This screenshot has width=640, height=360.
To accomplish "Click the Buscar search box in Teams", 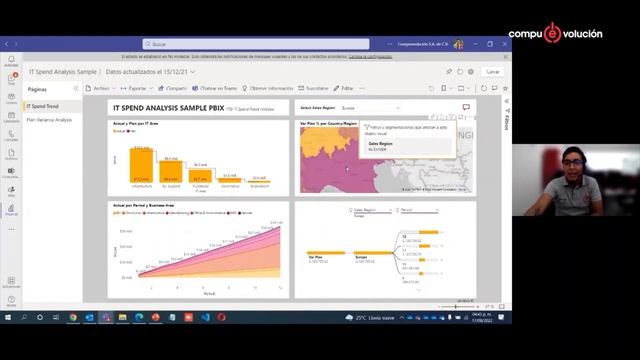I will 256,44.
